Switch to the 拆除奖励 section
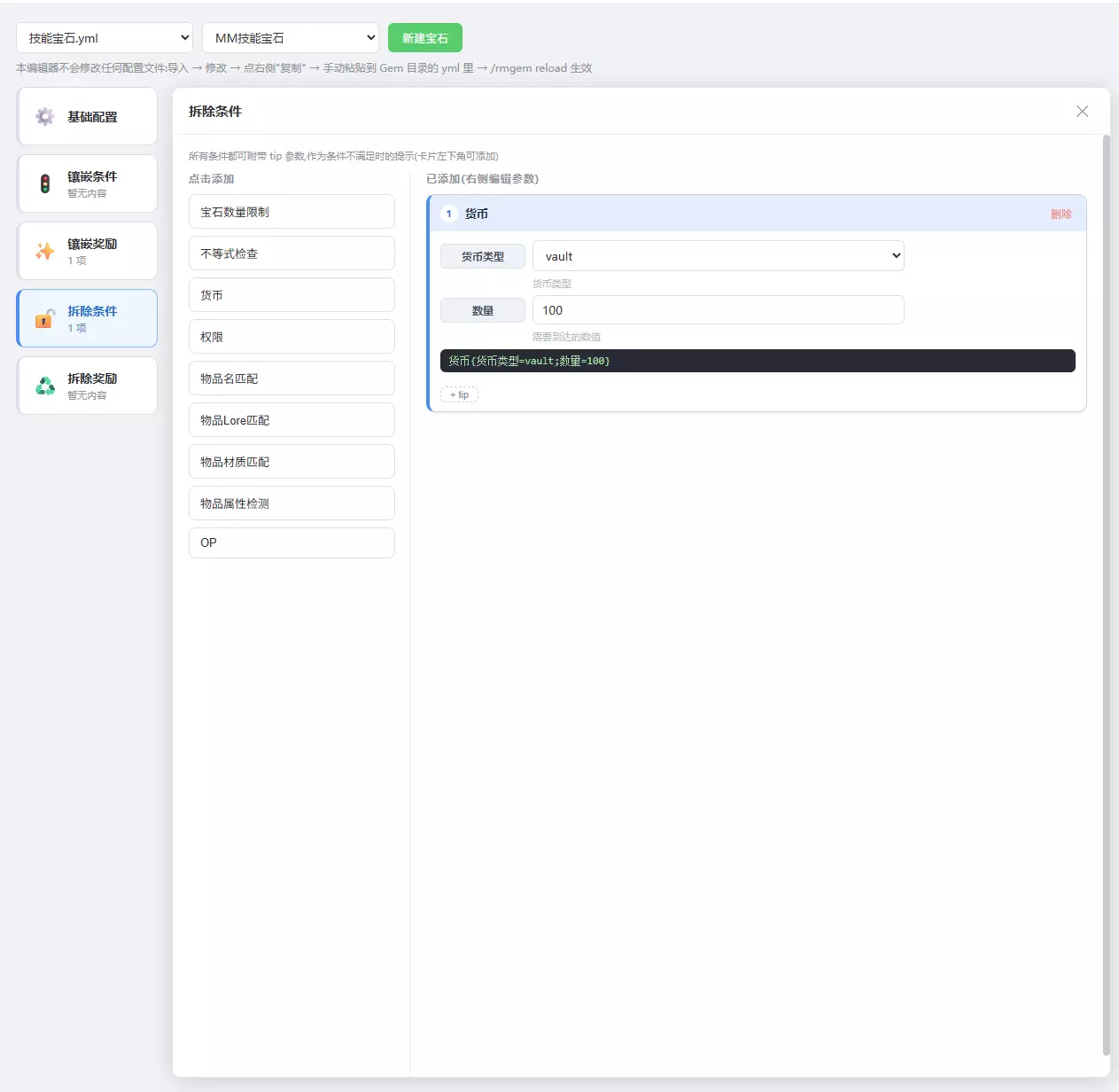Screen dimensions: 1119x1092 coord(87,386)
